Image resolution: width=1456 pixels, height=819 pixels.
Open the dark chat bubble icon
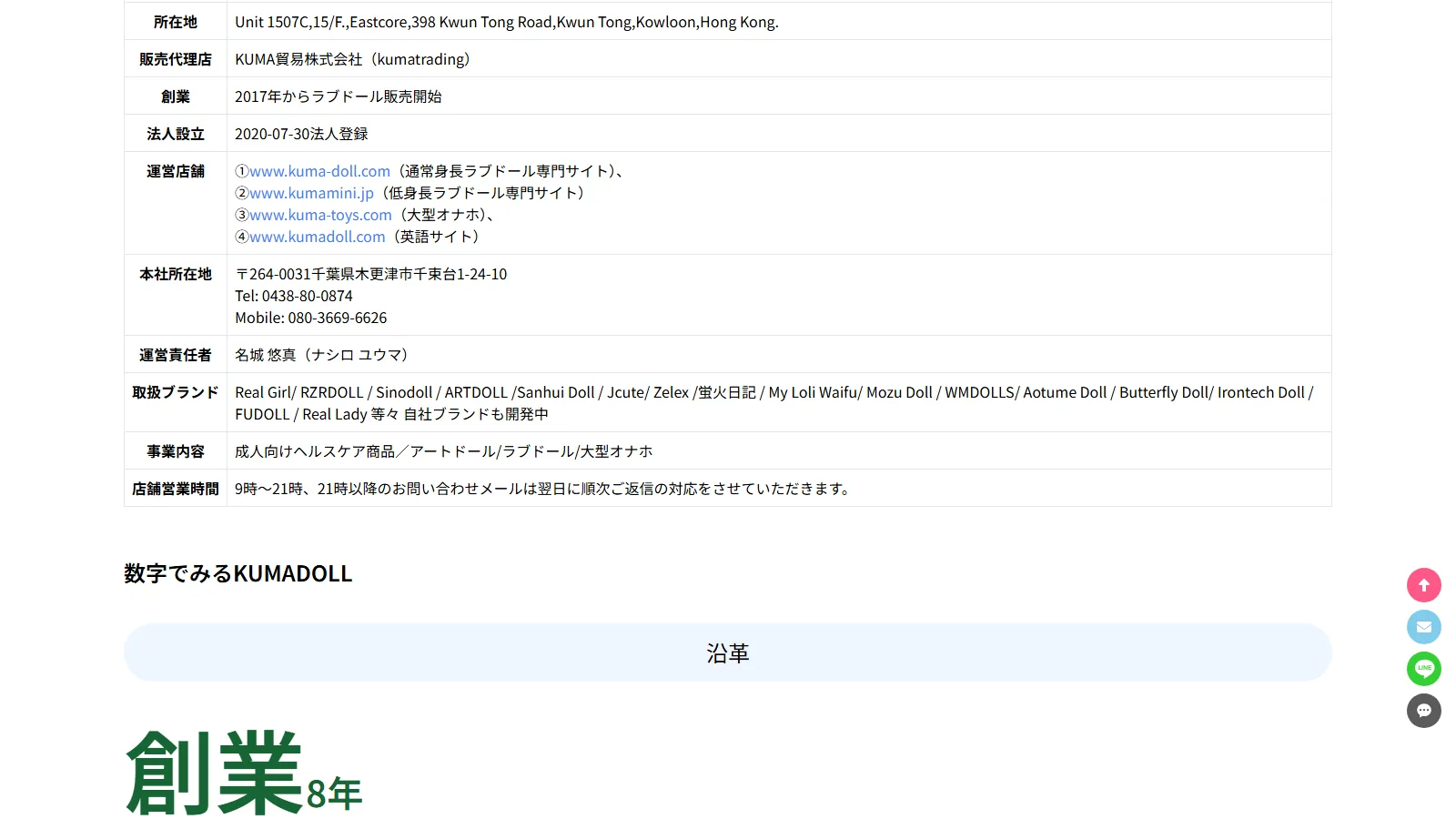(x=1424, y=711)
